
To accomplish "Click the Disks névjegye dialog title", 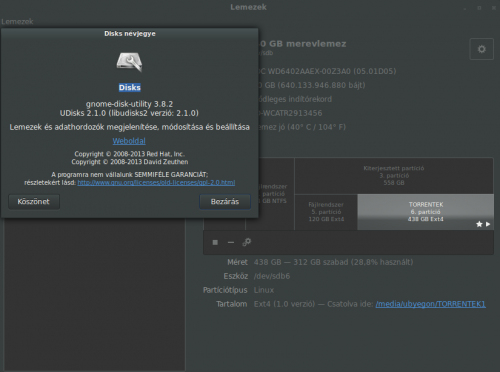I will 130,34.
